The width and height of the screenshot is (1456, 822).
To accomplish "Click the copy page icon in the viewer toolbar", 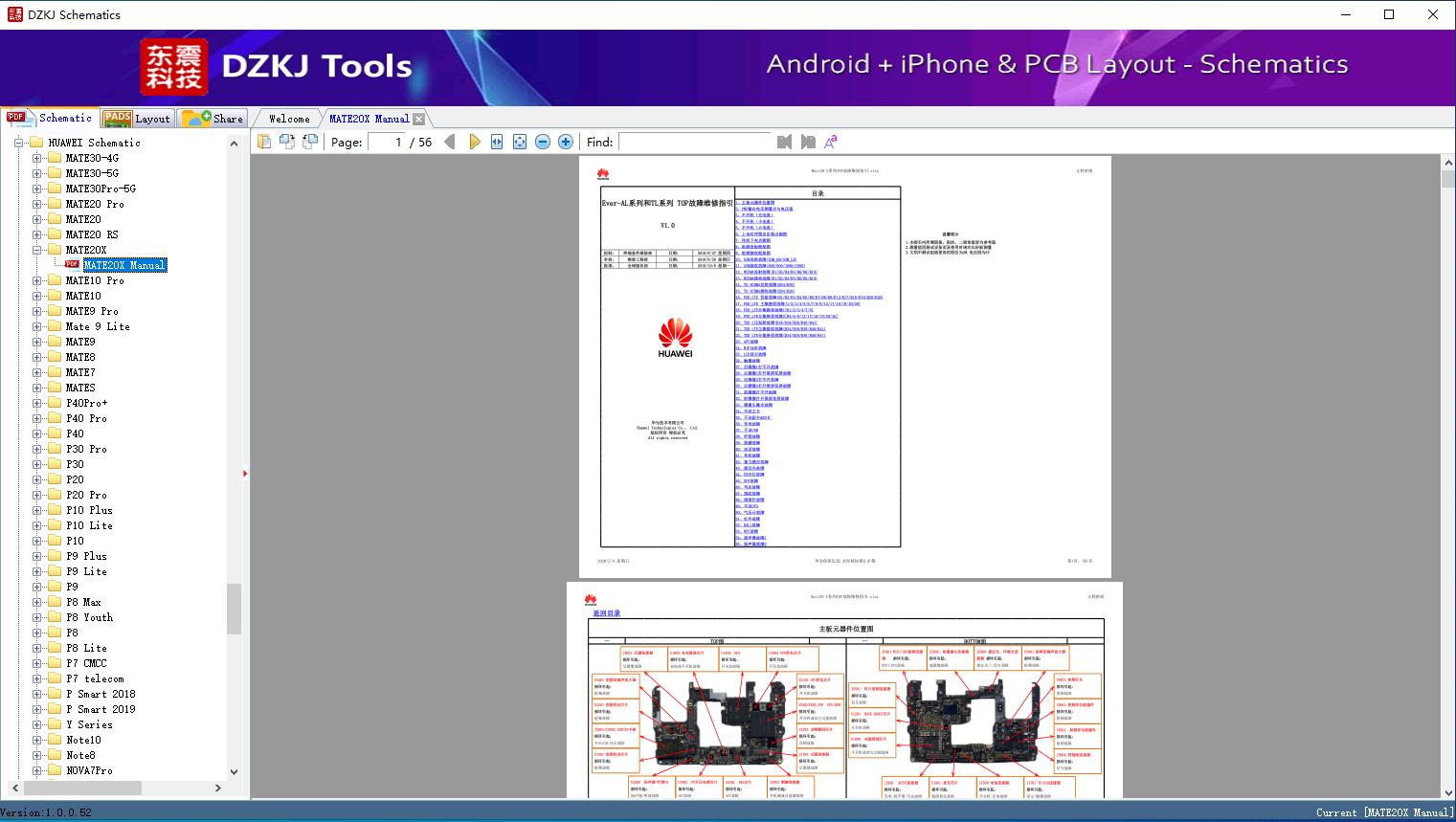I will 264,142.
